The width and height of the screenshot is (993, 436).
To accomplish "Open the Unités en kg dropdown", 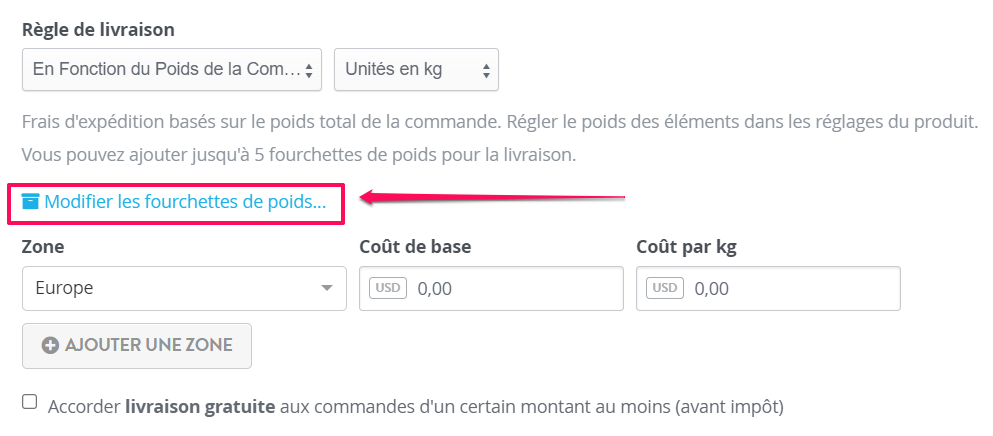I will pyautogui.click(x=416, y=70).
